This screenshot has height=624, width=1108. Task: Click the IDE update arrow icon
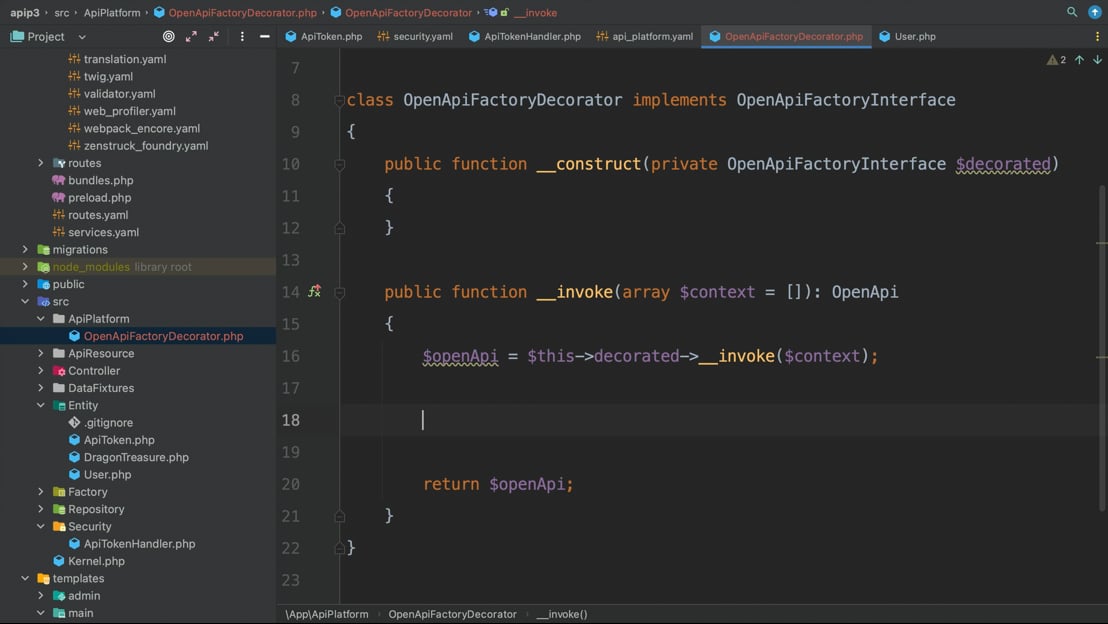click(1095, 12)
